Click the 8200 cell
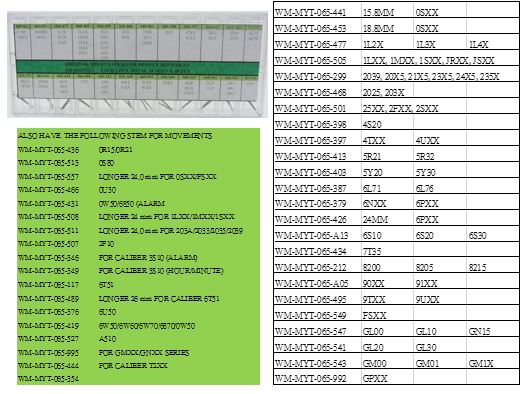Viewport: 525px width, 394px height. [387, 265]
